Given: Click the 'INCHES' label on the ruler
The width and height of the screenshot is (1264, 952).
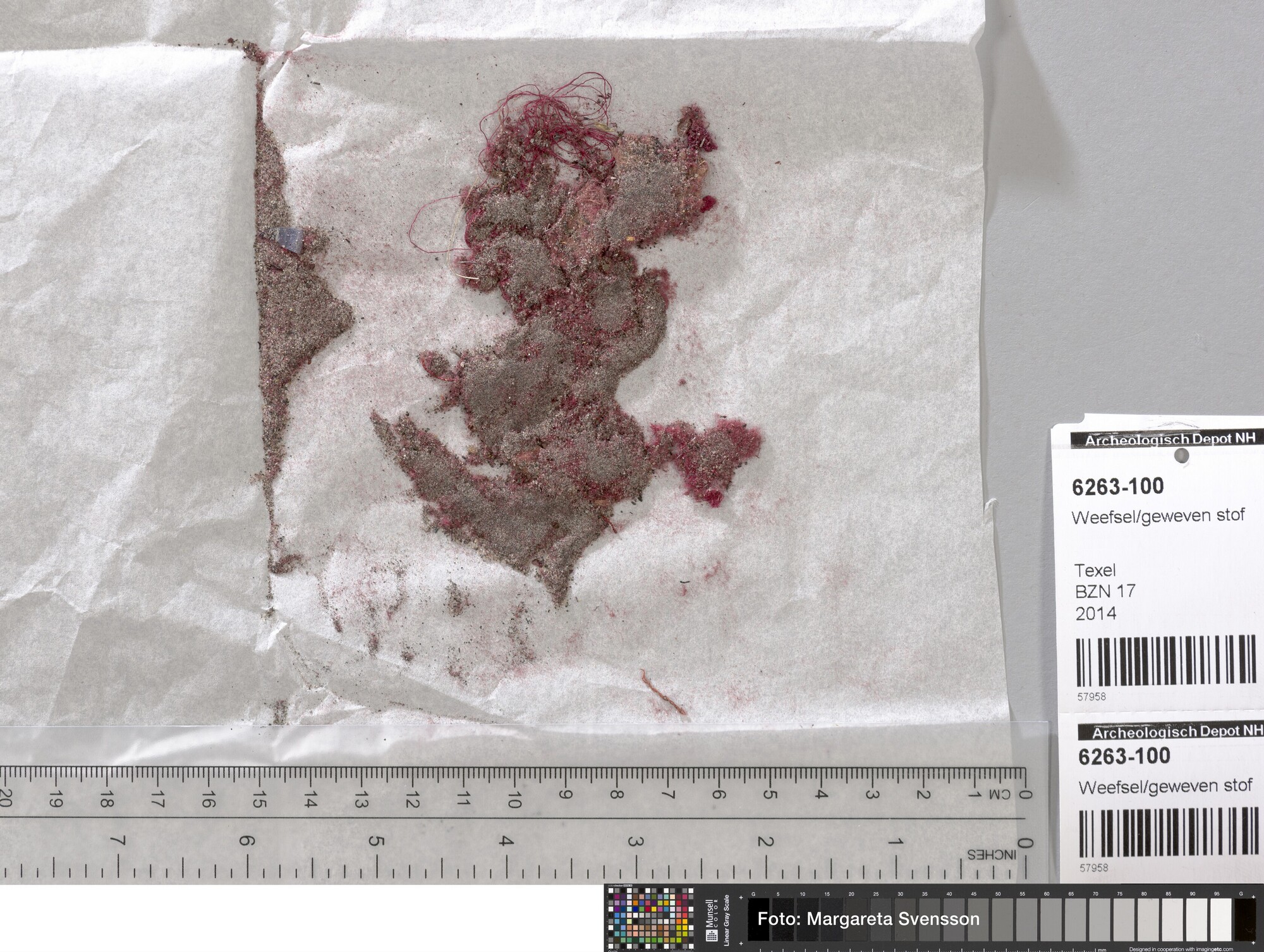Looking at the screenshot, I should (991, 855).
